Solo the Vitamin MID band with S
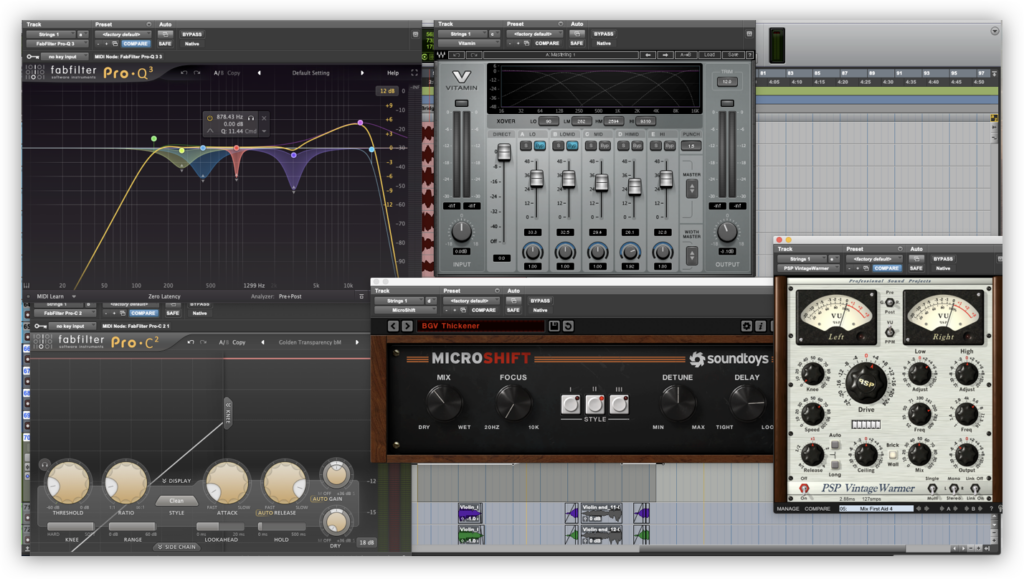 pyautogui.click(x=591, y=146)
